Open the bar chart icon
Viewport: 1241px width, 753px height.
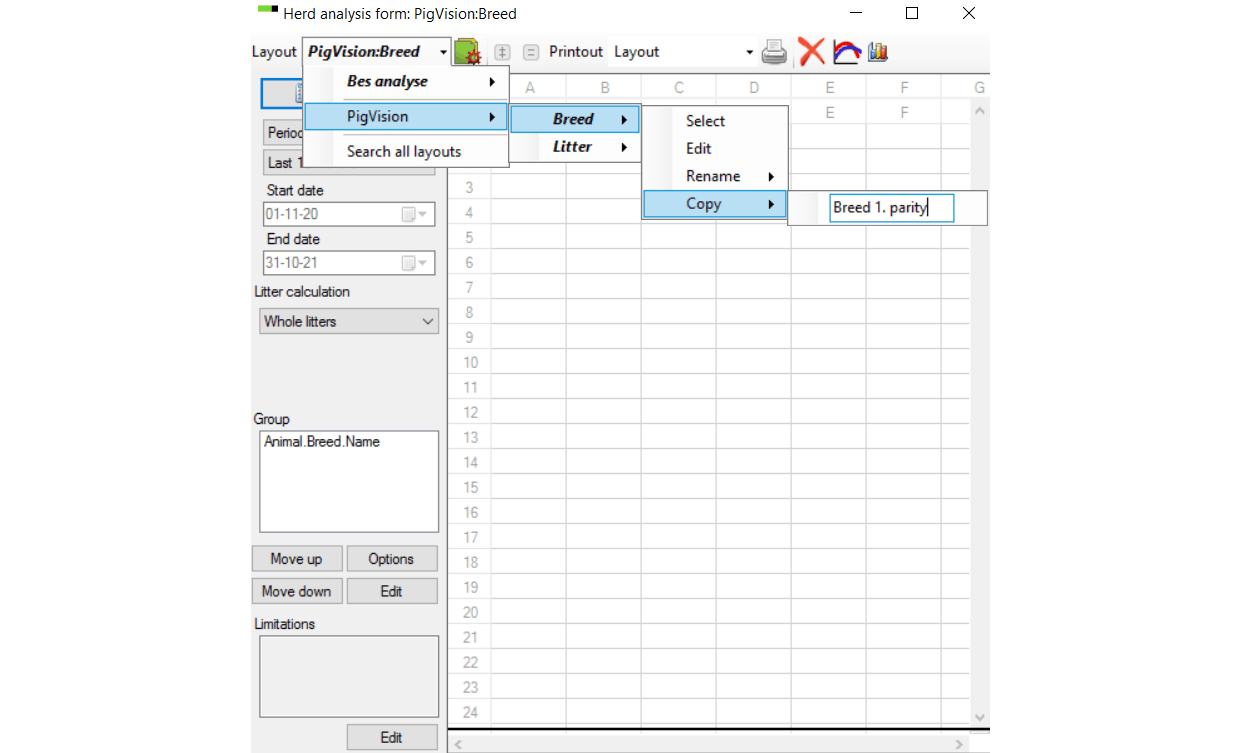pyautogui.click(x=878, y=52)
